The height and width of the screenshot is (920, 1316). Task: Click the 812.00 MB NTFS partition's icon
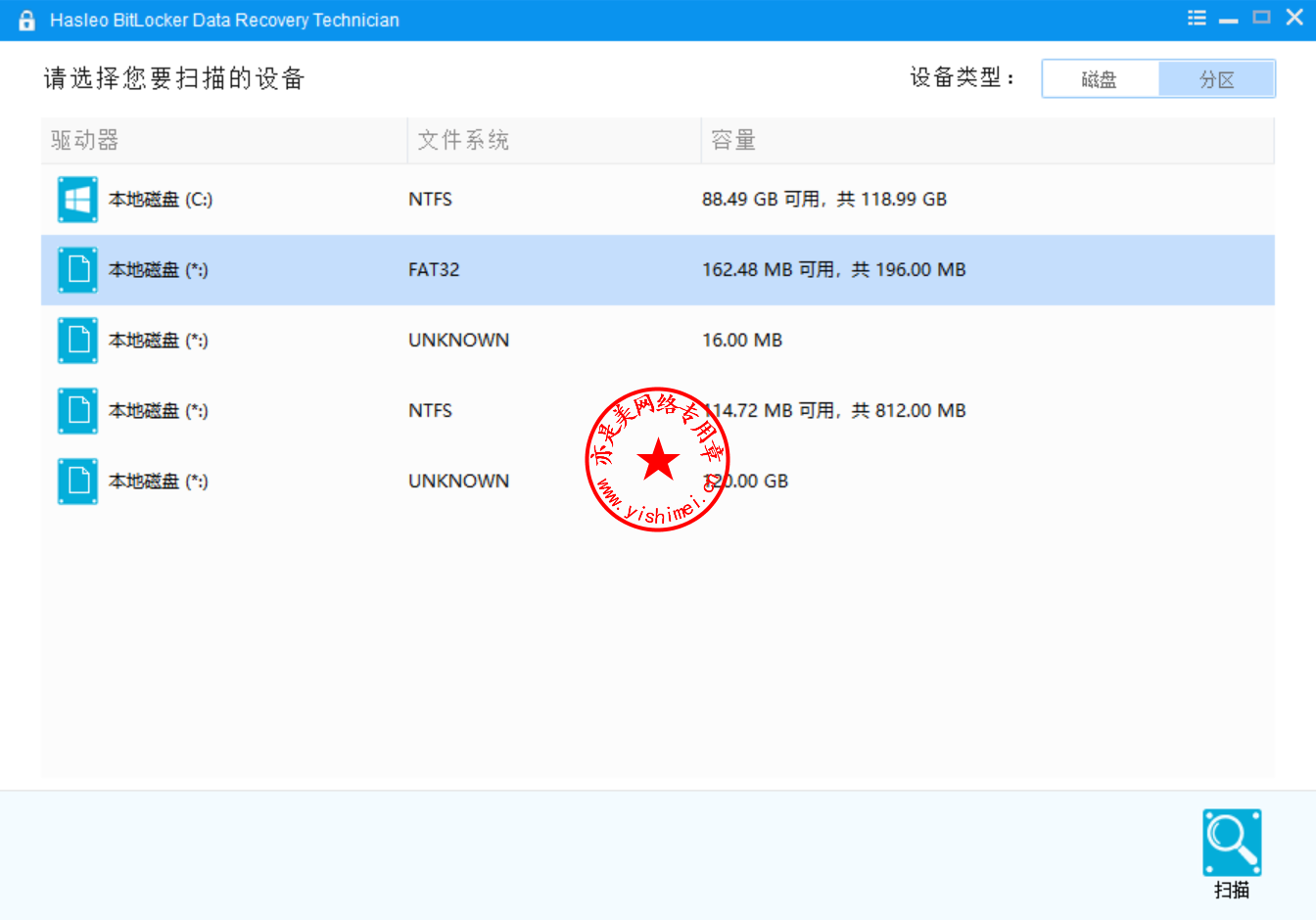pyautogui.click(x=77, y=411)
